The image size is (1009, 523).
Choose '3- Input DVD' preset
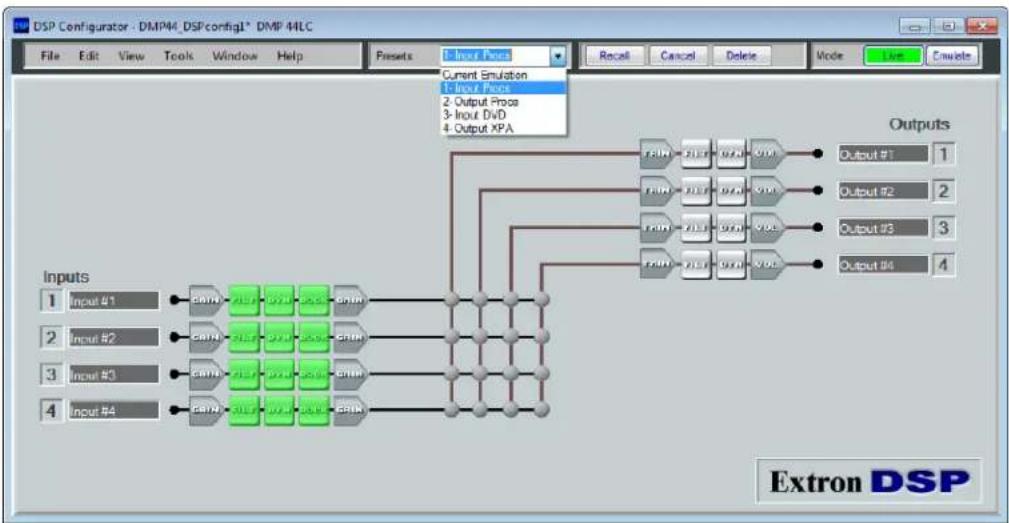coord(503,115)
